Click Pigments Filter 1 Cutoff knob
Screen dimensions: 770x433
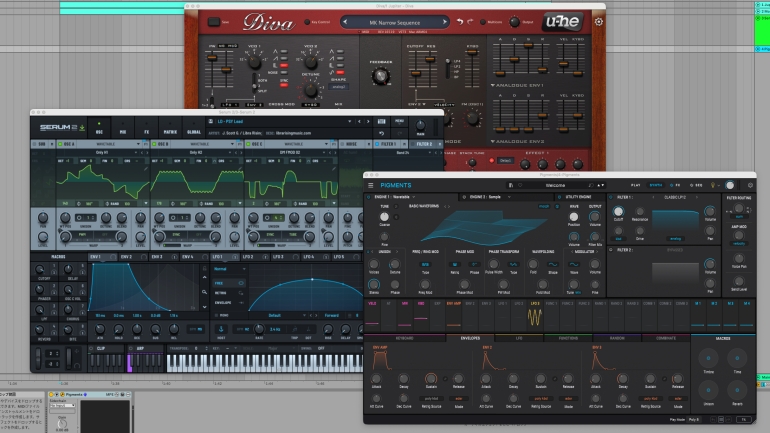click(x=618, y=212)
